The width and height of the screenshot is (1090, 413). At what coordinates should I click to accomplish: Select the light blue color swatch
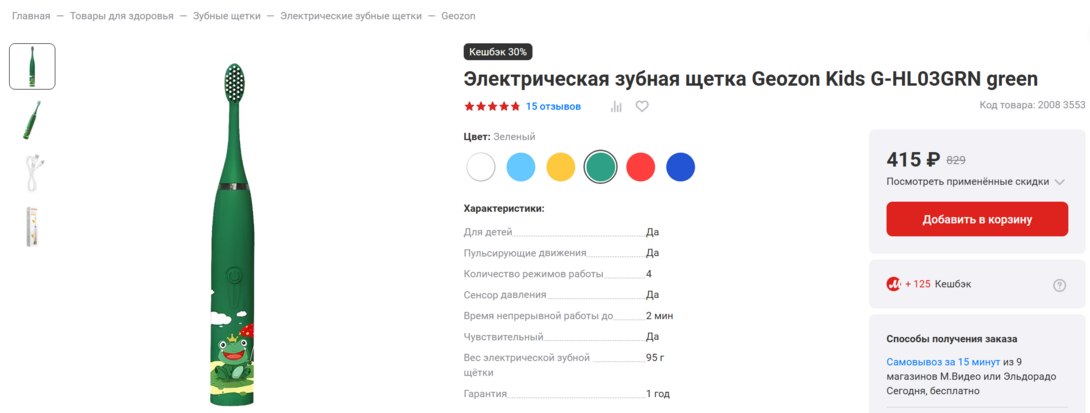pyautogui.click(x=521, y=167)
